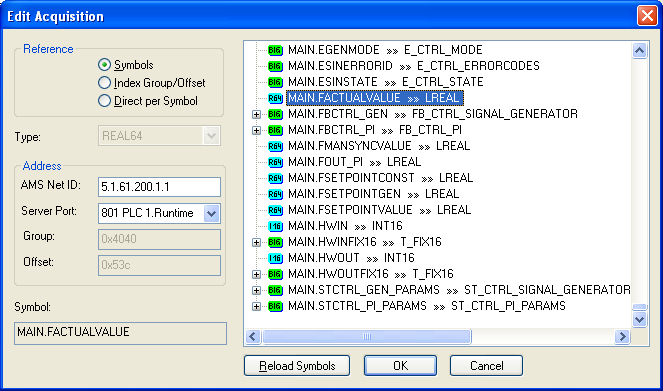Select the MAIN.STCTRL_PI_PARAMS symbol row
The width and height of the screenshot is (663, 391).
pyautogui.click(x=427, y=306)
